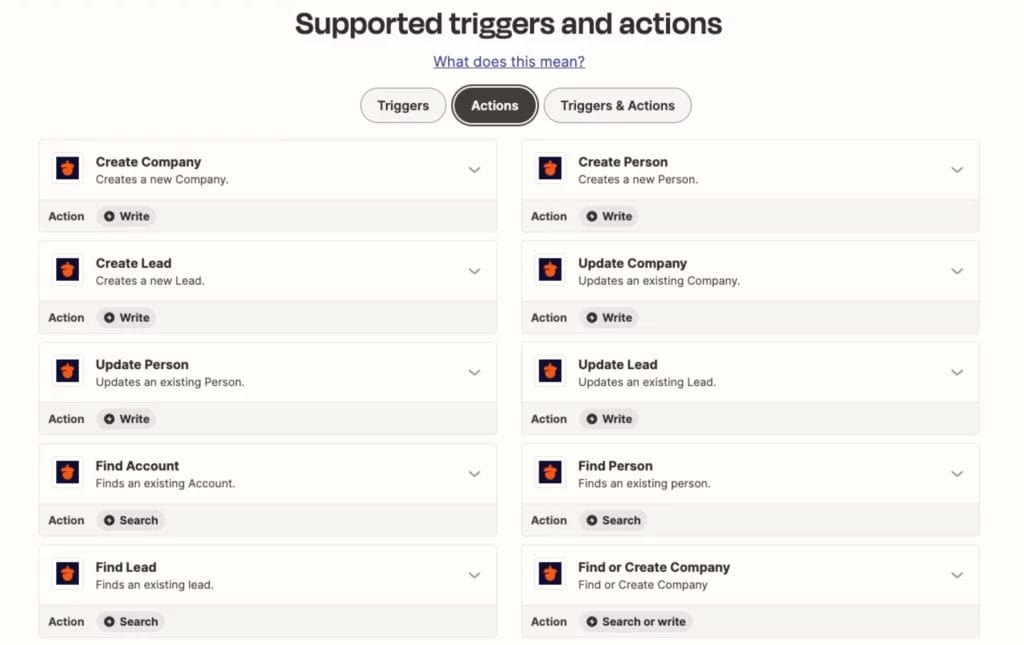This screenshot has height=645, width=1024.
Task: Click the app icon next to Create Person
Action: pyautogui.click(x=549, y=168)
